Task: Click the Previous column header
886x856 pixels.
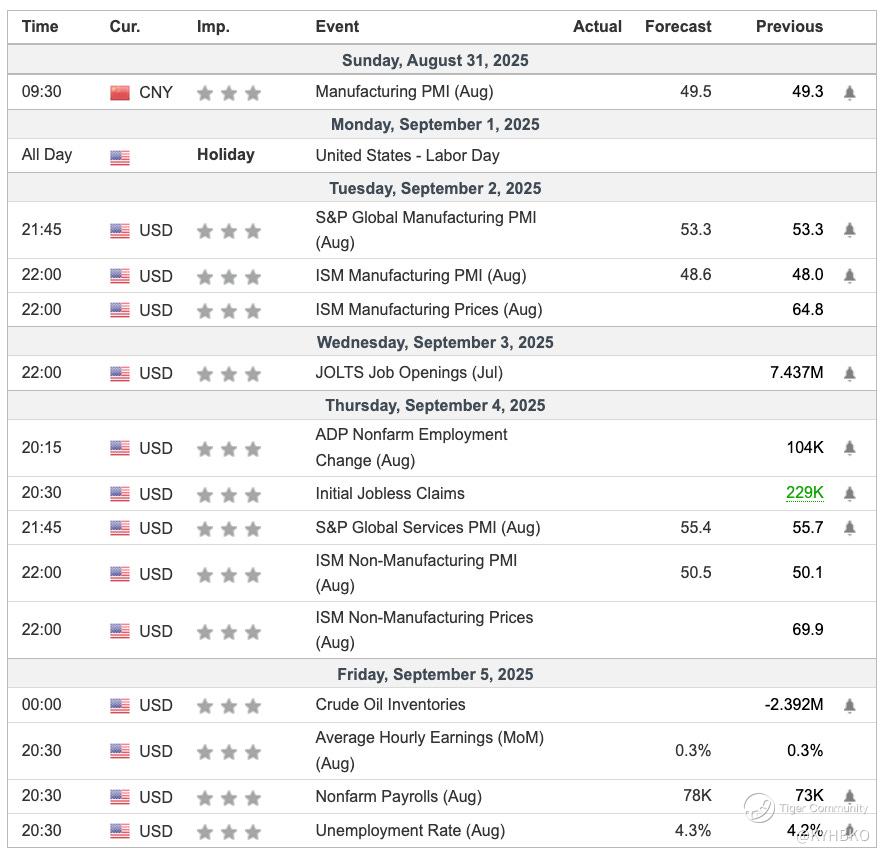Action: [789, 27]
